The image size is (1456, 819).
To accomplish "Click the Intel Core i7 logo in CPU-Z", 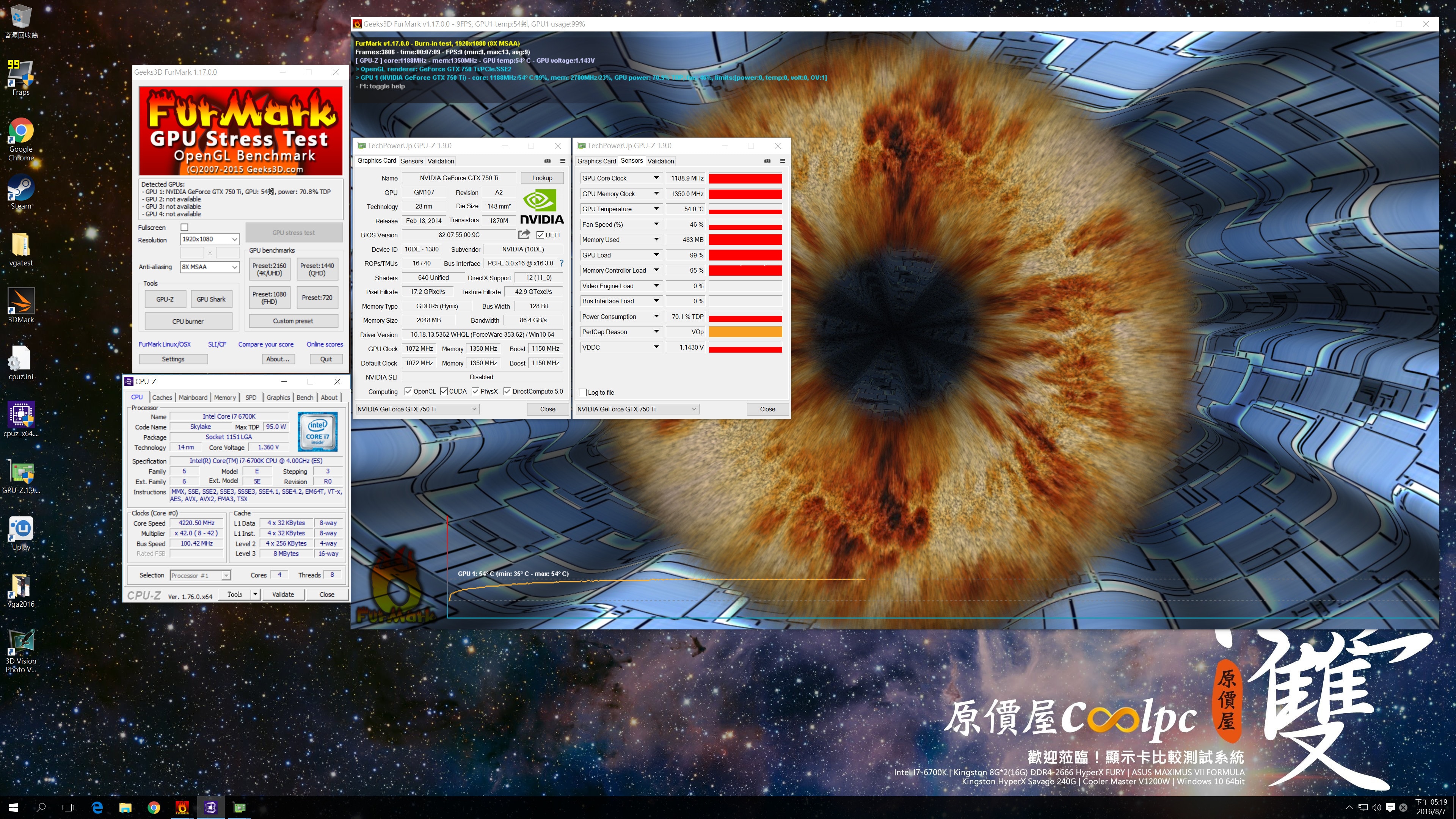I will pos(318,432).
